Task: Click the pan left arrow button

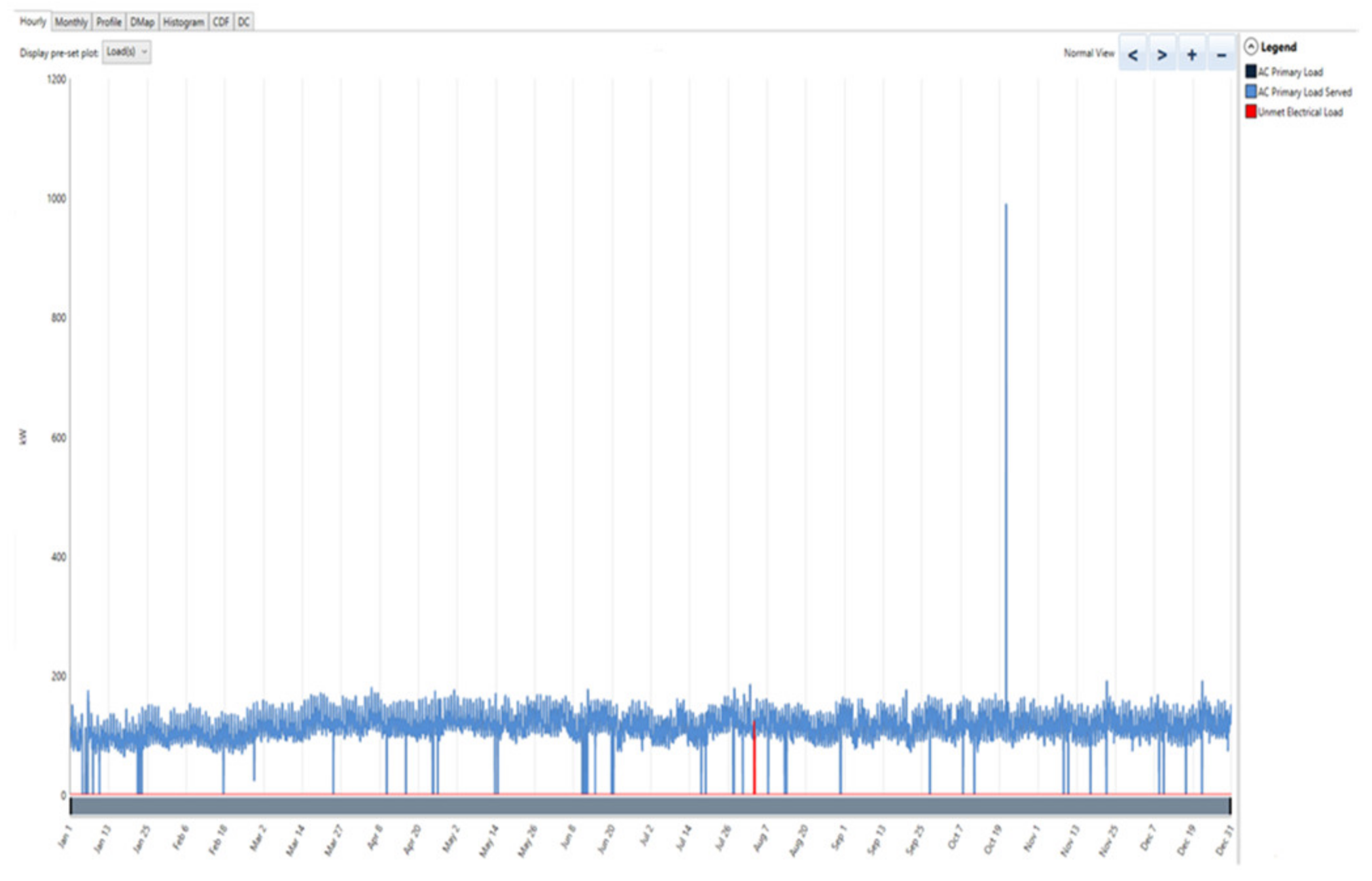Action: point(1133,55)
